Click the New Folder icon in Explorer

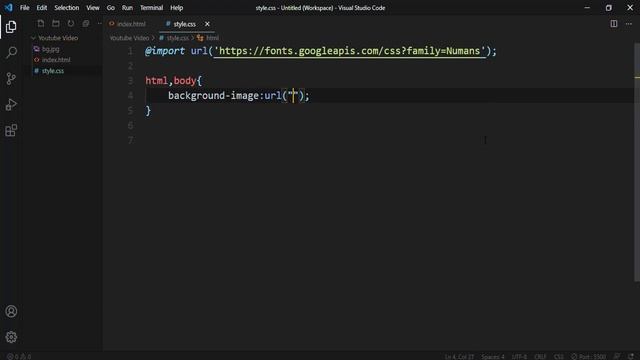[56, 24]
